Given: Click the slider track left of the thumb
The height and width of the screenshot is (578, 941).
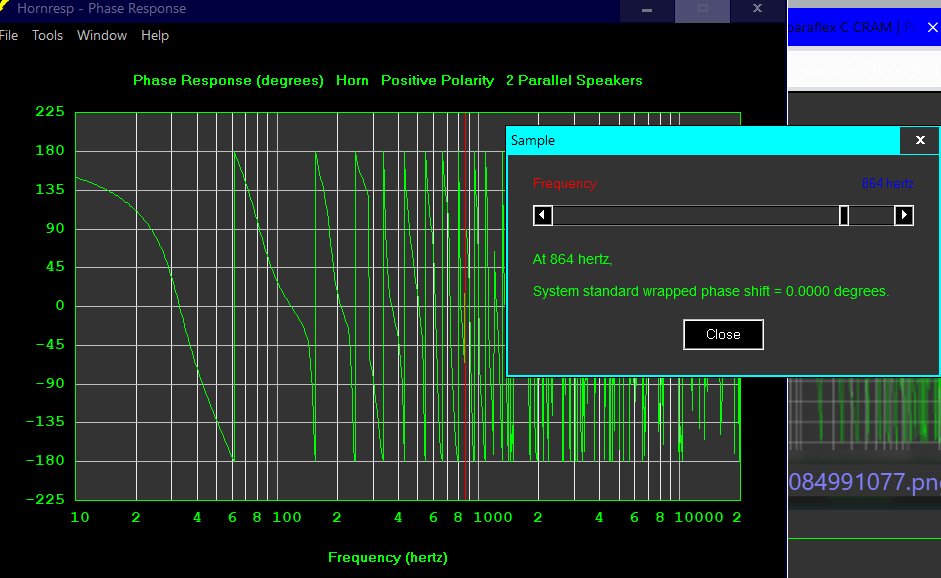Looking at the screenshot, I should click(696, 215).
